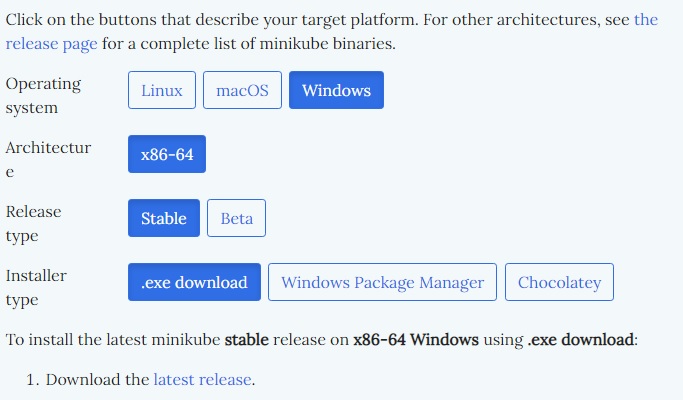This screenshot has width=683, height=400.
Task: Select the .exe download installer button
Action: coord(194,283)
